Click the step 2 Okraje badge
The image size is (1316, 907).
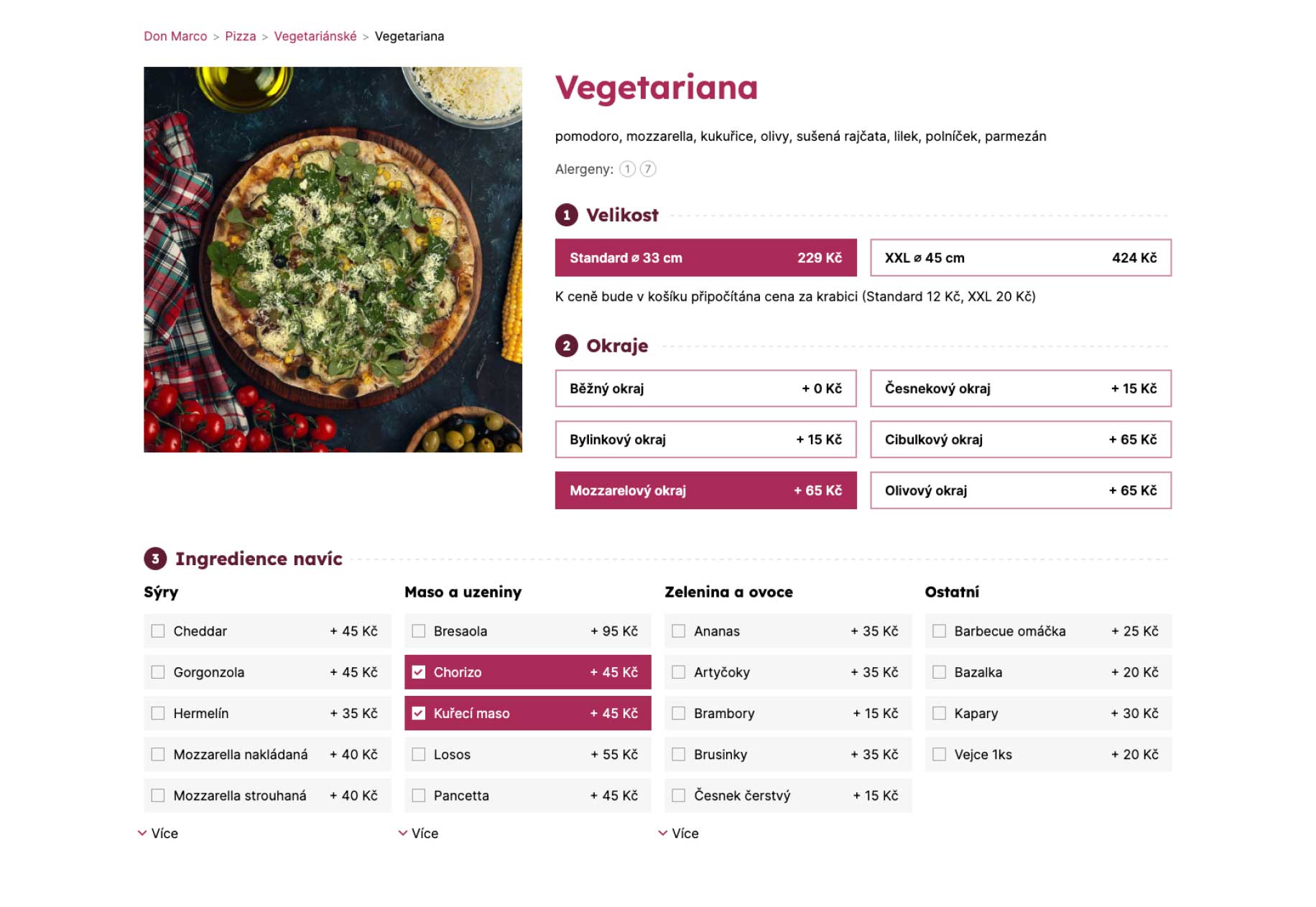click(567, 345)
